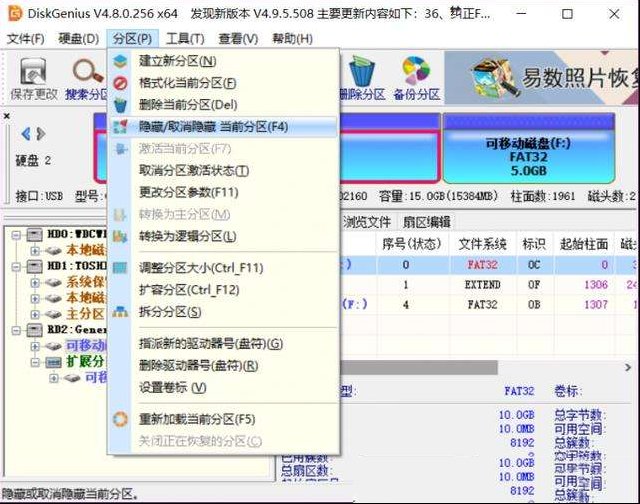Viewport: 640px width, 504px height.
Task: Click the partition table horizontal scrollbar thumb
Action: coord(418,367)
